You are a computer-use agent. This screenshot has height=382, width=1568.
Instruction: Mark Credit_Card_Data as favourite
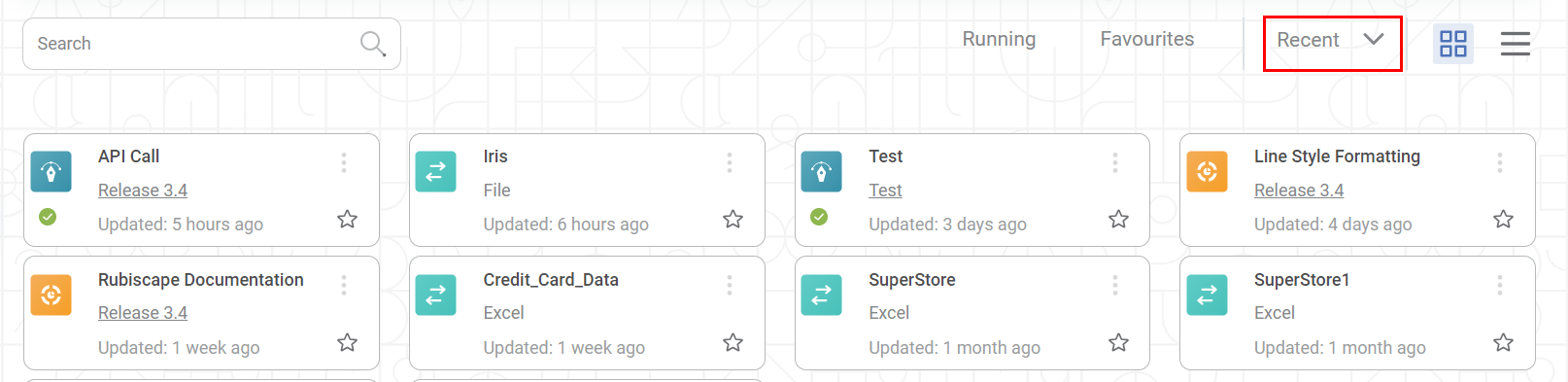733,342
